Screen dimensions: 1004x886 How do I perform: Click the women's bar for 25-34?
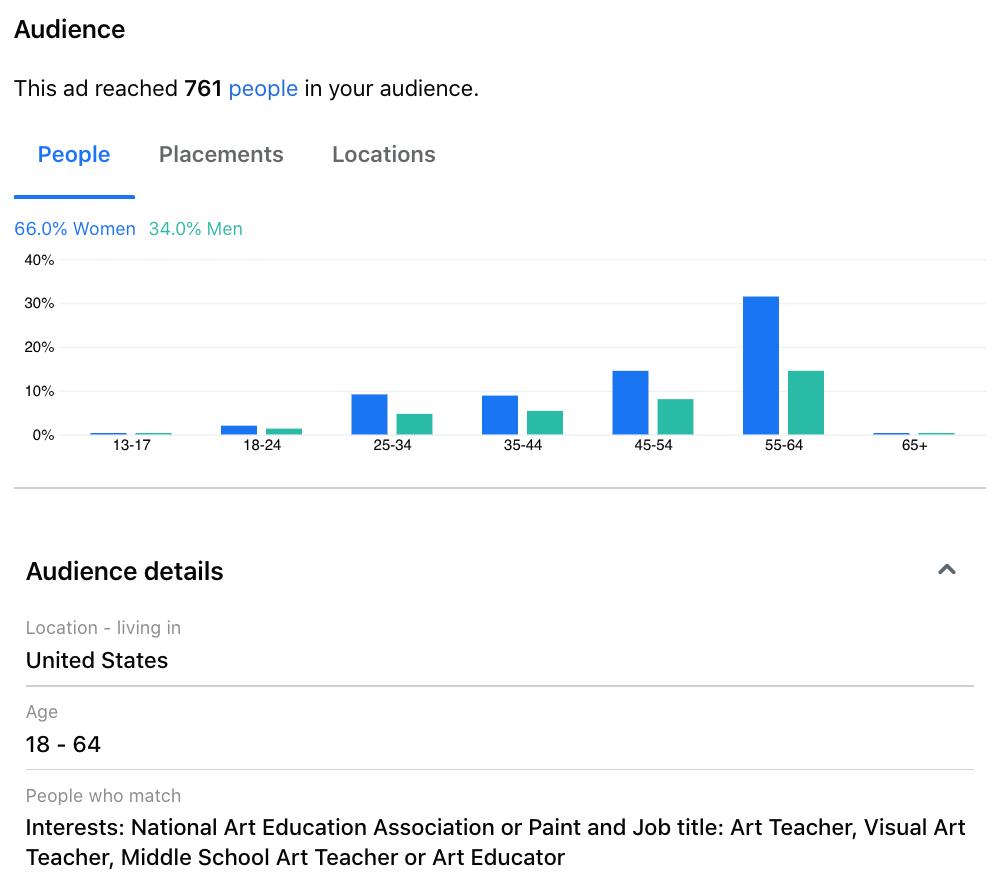369,414
